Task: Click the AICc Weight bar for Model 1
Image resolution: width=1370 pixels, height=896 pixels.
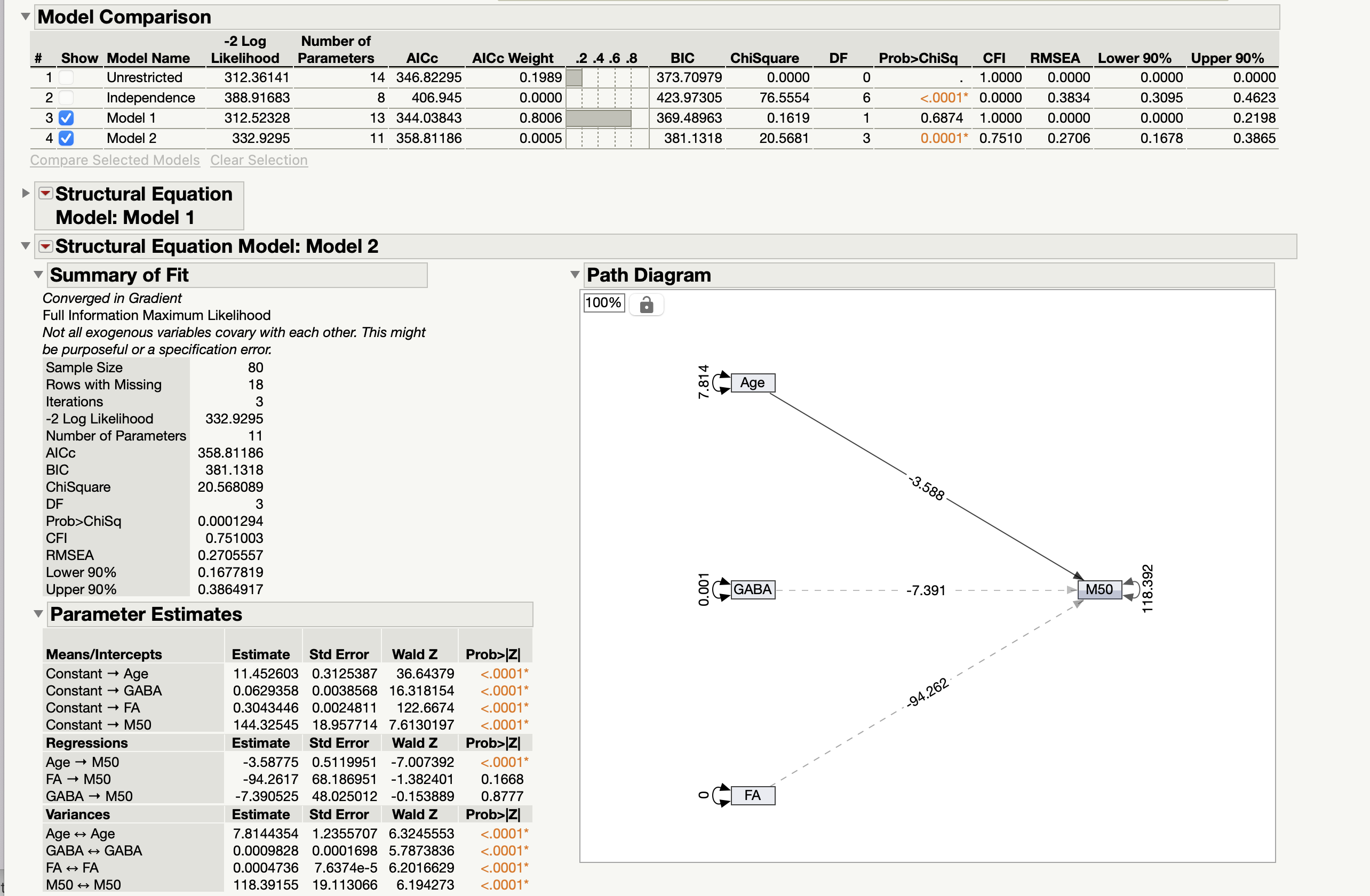Action: click(x=599, y=118)
